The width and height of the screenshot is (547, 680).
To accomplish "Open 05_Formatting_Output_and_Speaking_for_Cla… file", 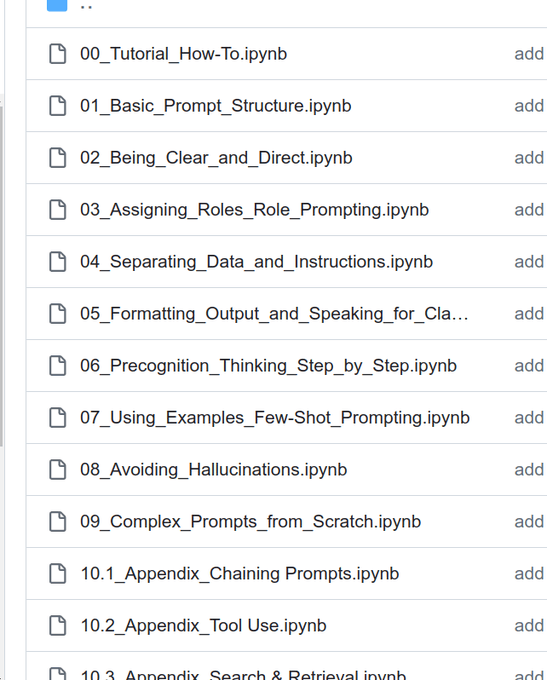I will point(274,314).
